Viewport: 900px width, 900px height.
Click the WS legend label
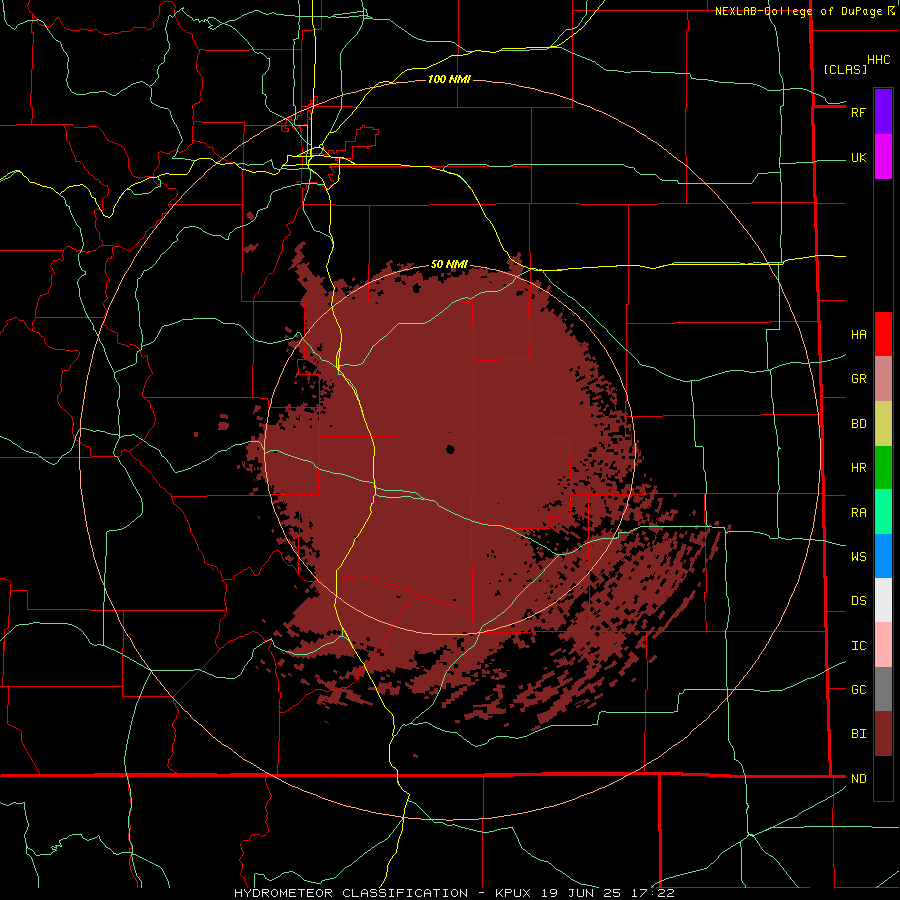click(x=858, y=556)
